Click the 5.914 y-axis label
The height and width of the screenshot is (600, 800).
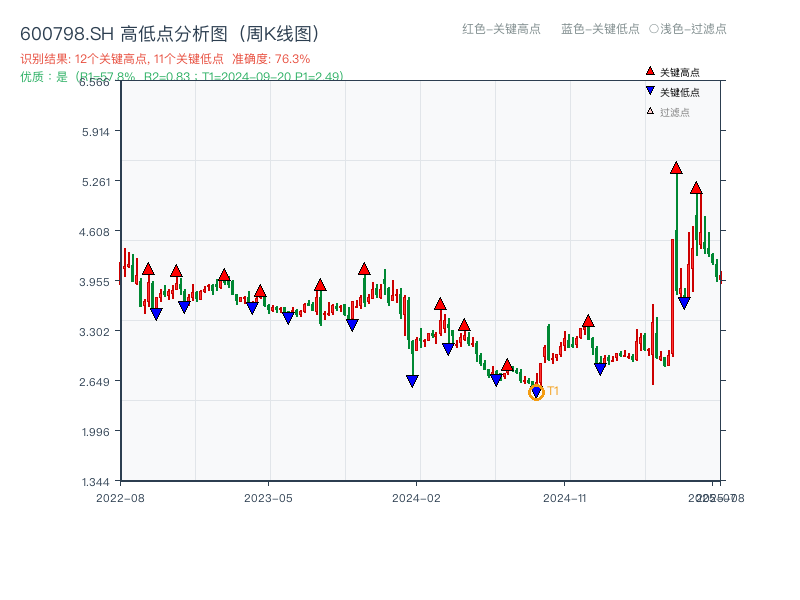tap(95, 132)
